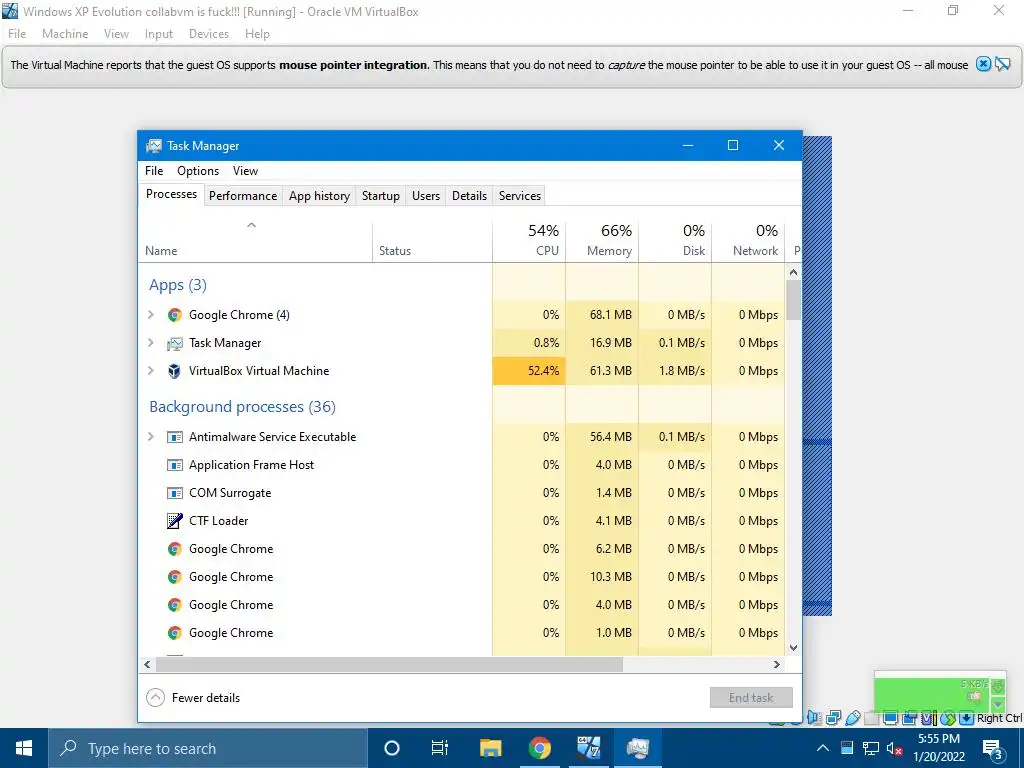Open Task View from the taskbar
Image resolution: width=1024 pixels, height=768 pixels.
coord(440,748)
